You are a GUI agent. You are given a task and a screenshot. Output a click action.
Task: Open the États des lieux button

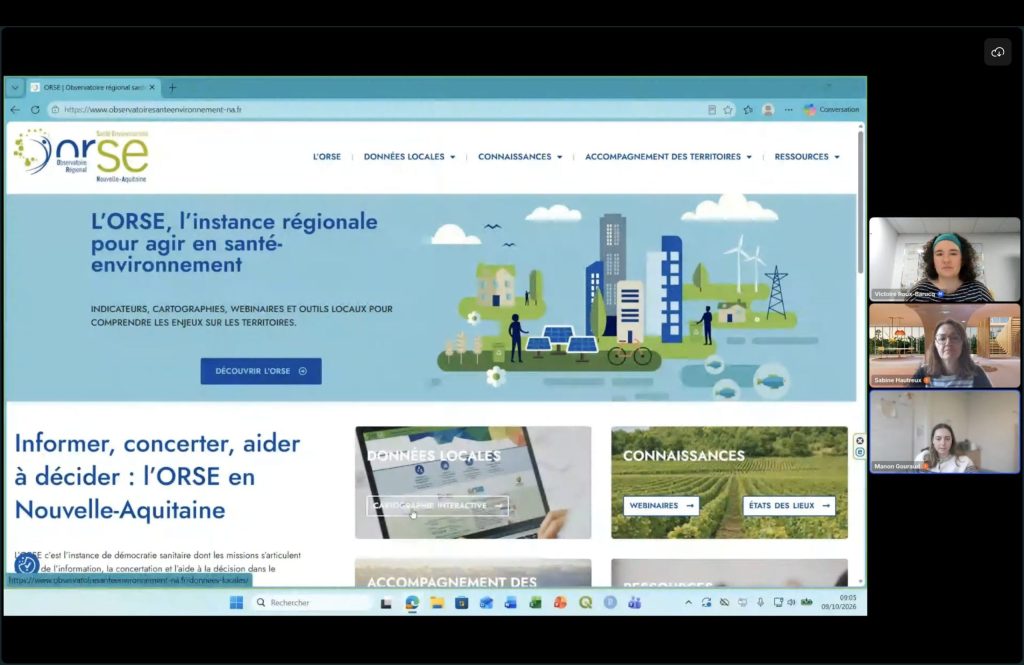(789, 506)
